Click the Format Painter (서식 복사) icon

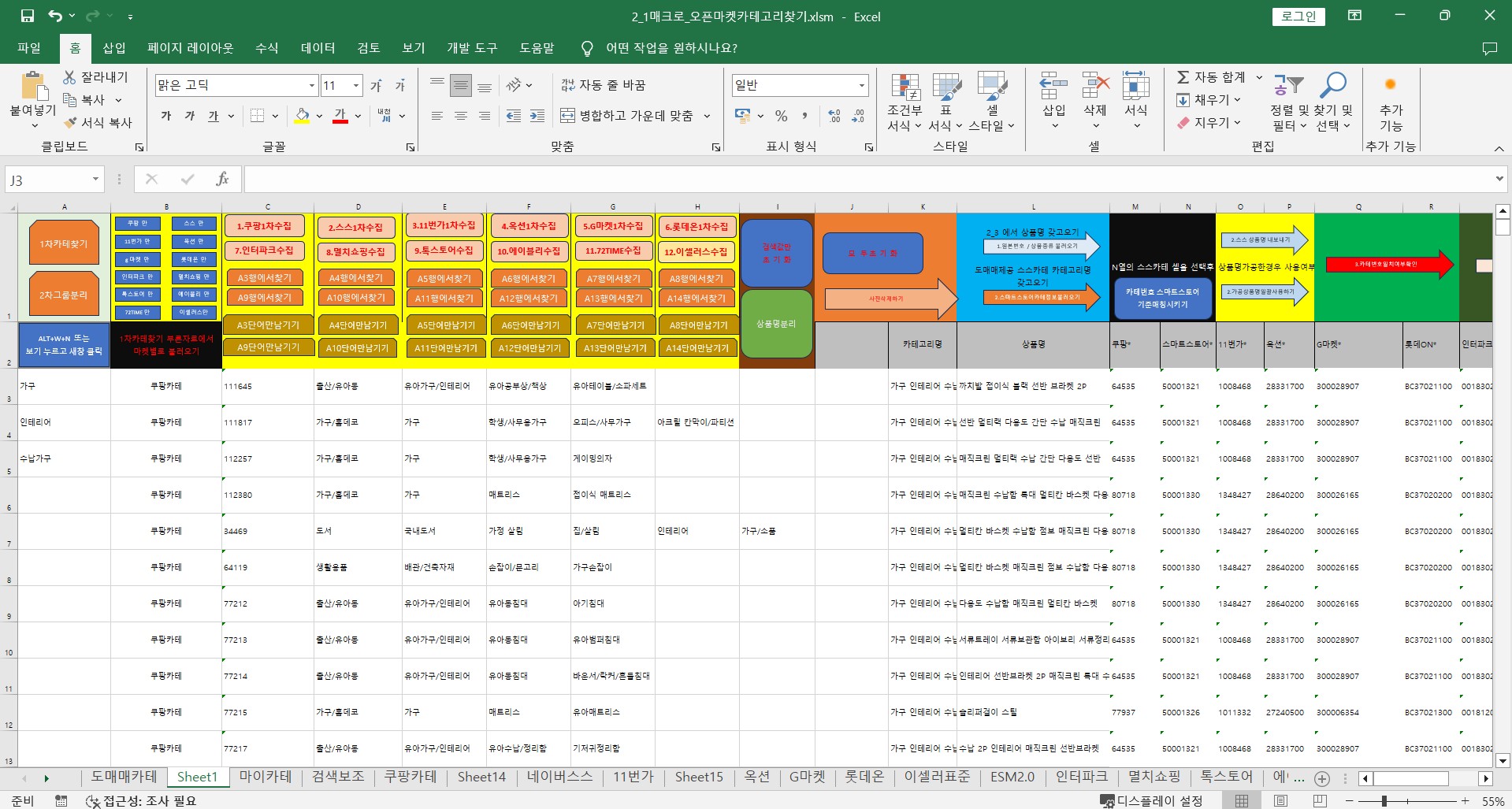71,123
